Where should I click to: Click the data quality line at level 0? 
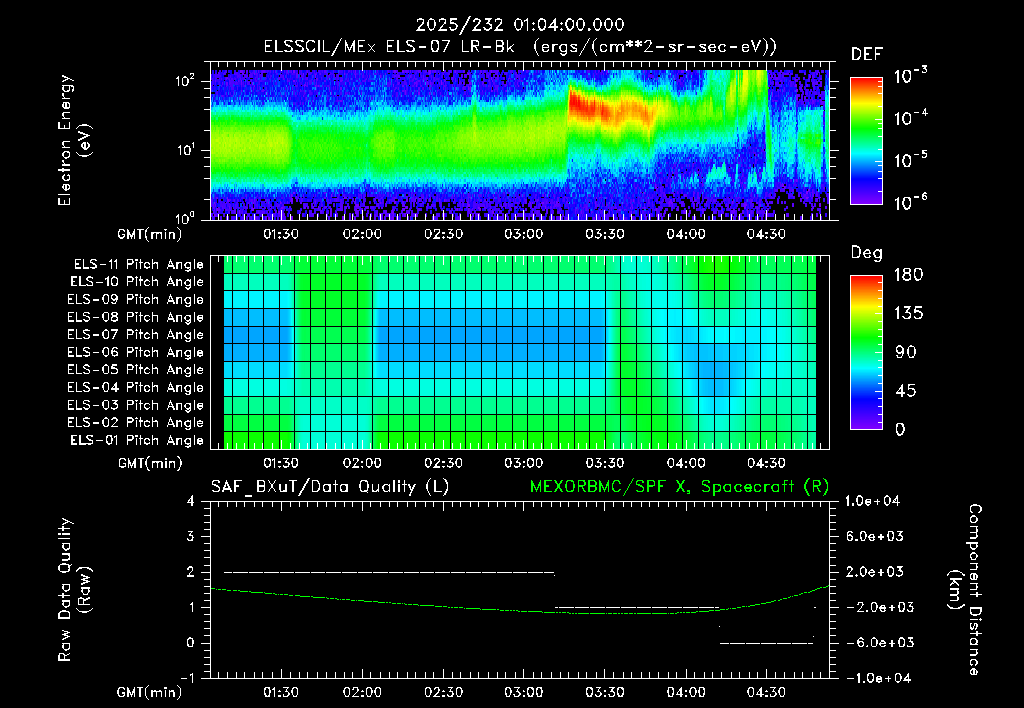(x=766, y=643)
